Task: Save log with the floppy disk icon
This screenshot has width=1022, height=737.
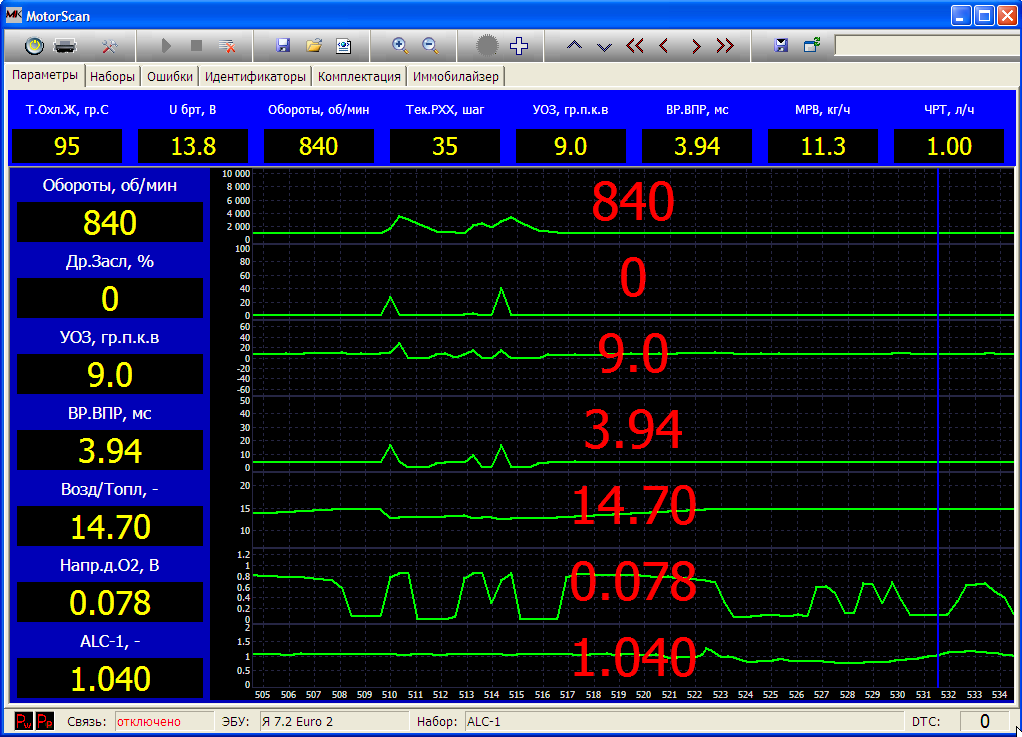Action: [x=283, y=46]
